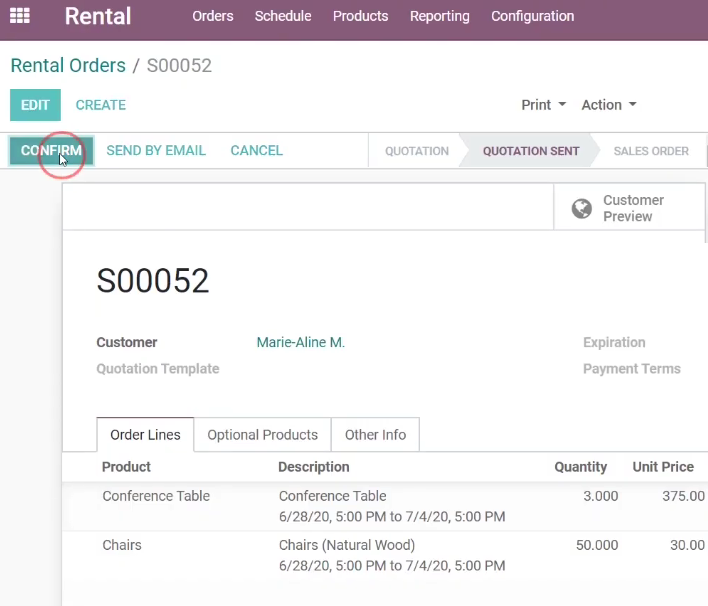Open the Reporting menu
Viewport: 708px width, 606px height.
point(439,16)
